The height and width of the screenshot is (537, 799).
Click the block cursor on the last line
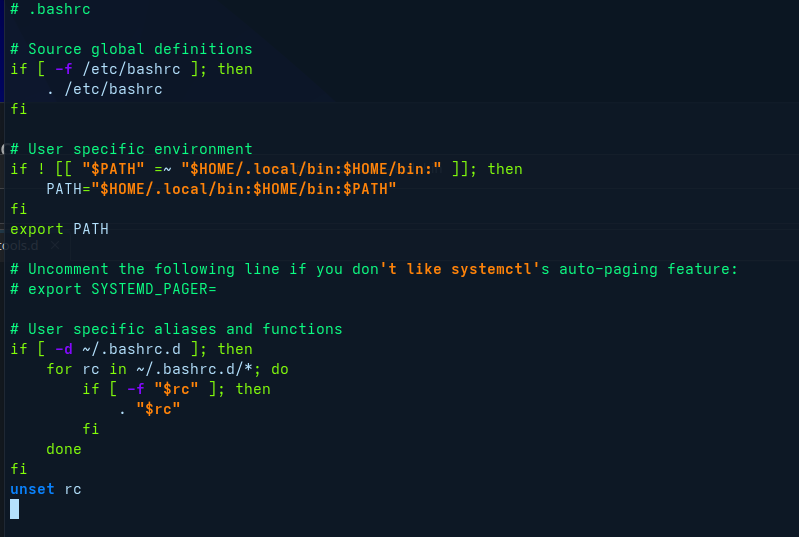click(x=14, y=509)
